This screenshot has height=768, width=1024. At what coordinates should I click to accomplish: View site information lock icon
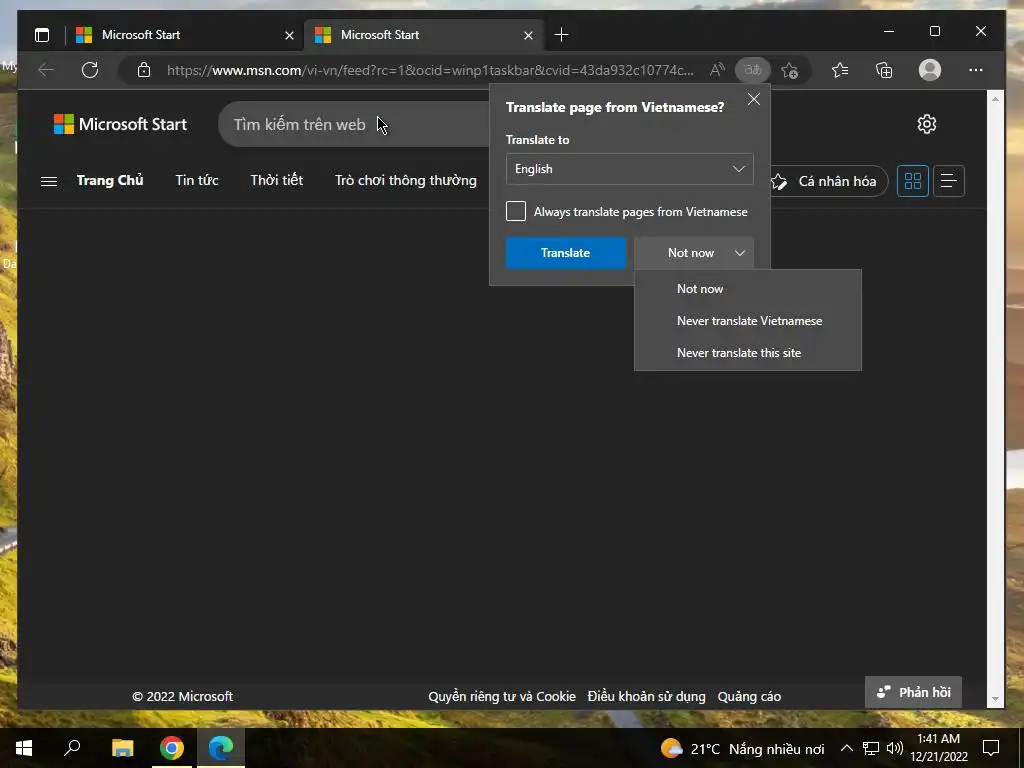[x=144, y=70]
